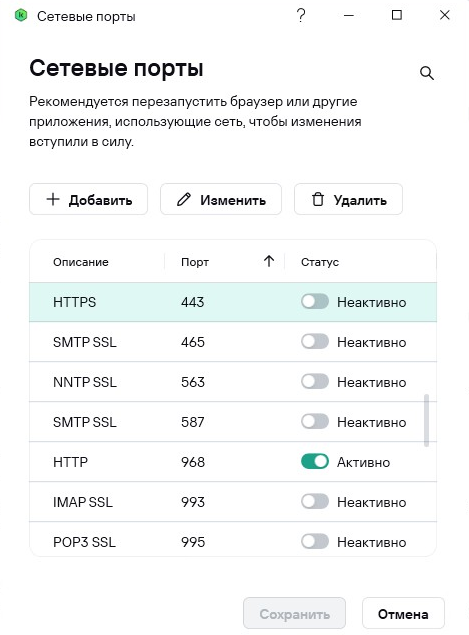Click the Отмена button
This screenshot has height=635, width=469.
pos(403,614)
